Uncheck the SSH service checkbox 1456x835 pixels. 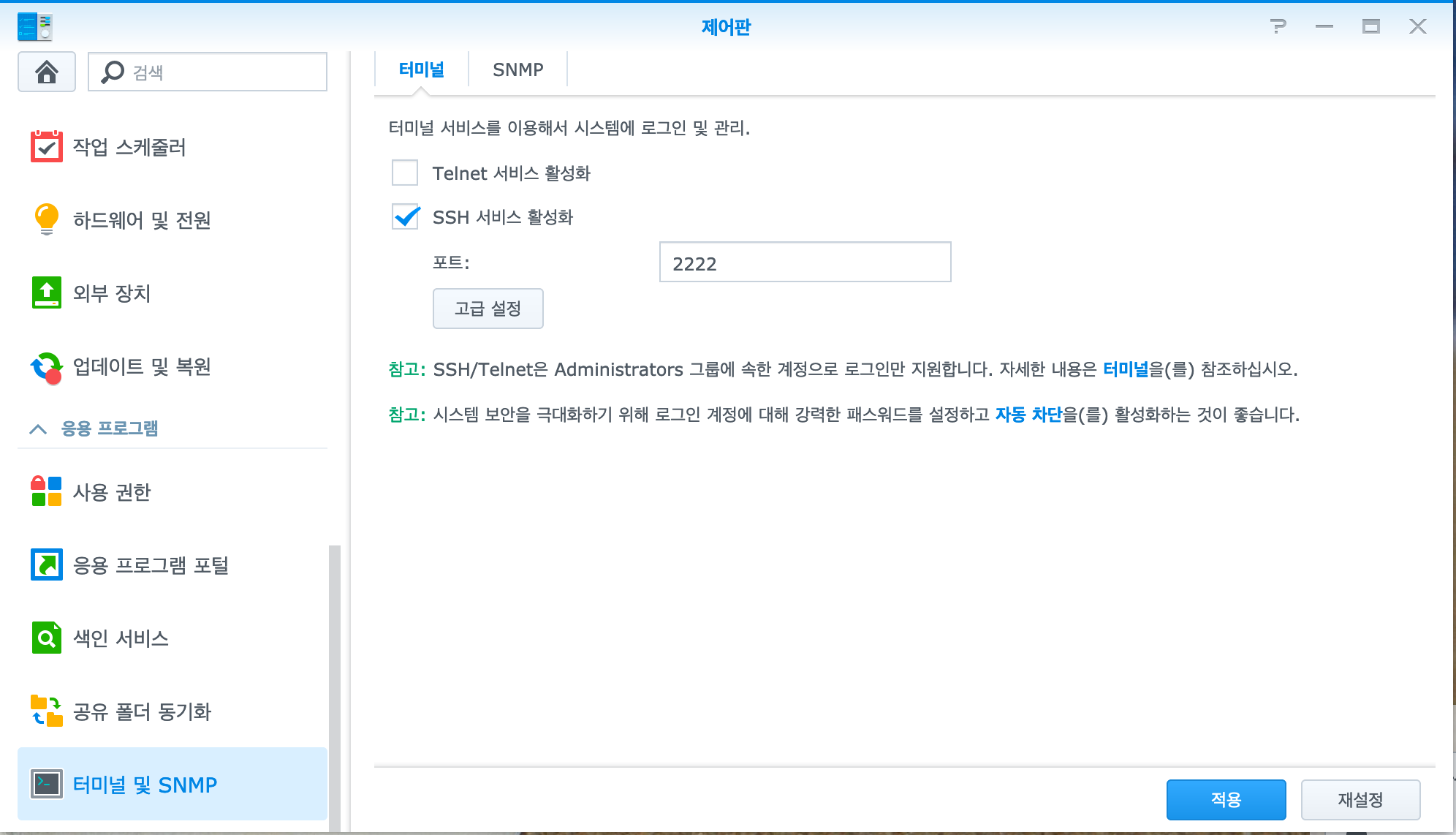click(405, 217)
